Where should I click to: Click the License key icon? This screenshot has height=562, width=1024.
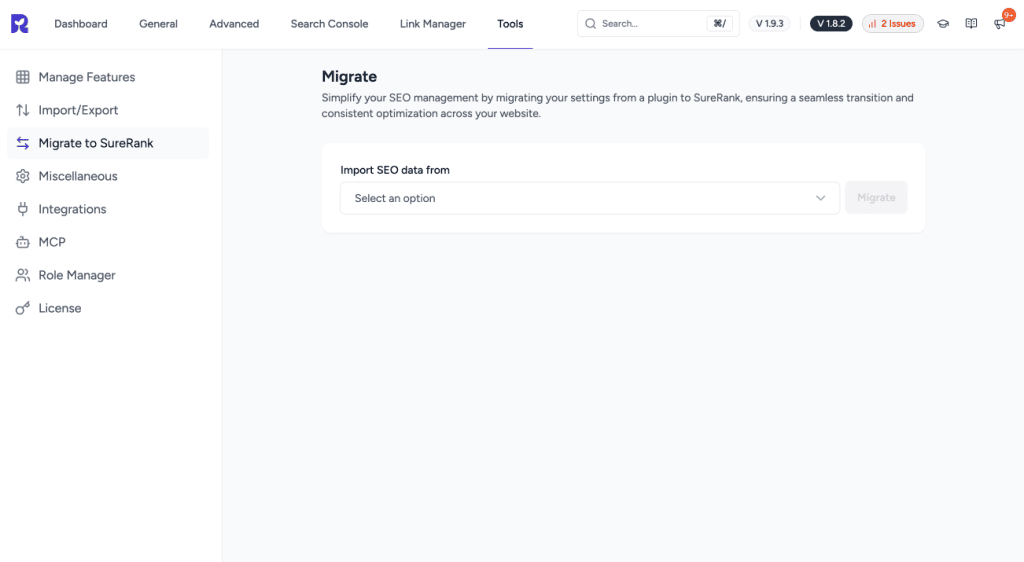[23, 308]
